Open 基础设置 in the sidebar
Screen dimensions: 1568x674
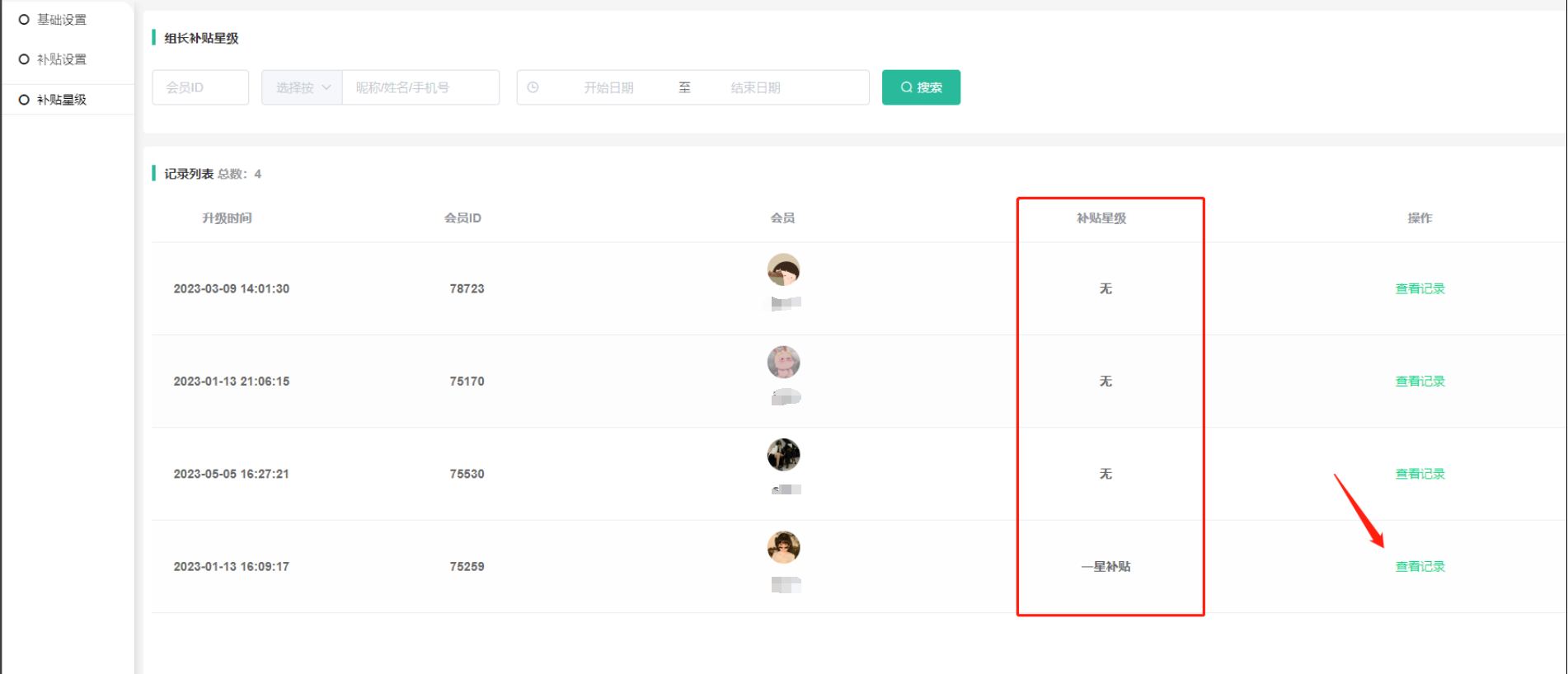point(62,20)
